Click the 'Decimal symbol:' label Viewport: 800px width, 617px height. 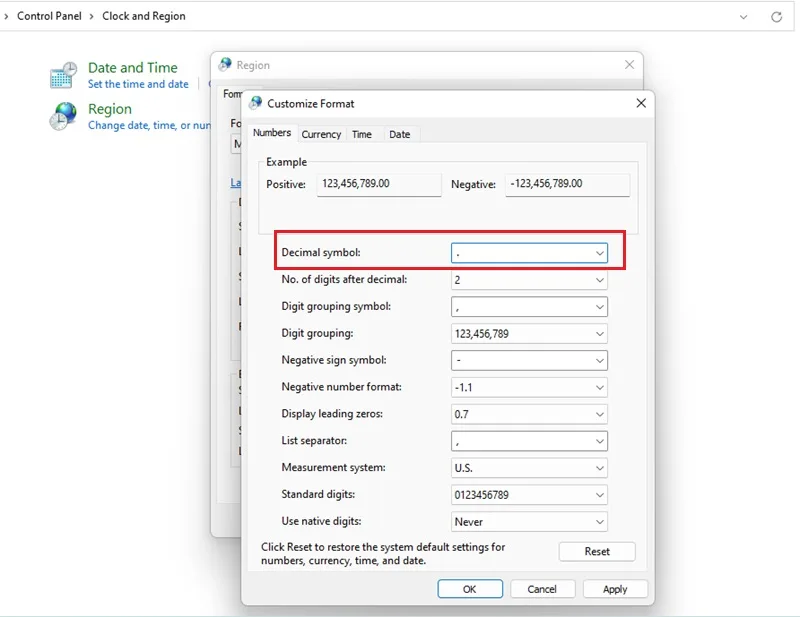tap(321, 253)
